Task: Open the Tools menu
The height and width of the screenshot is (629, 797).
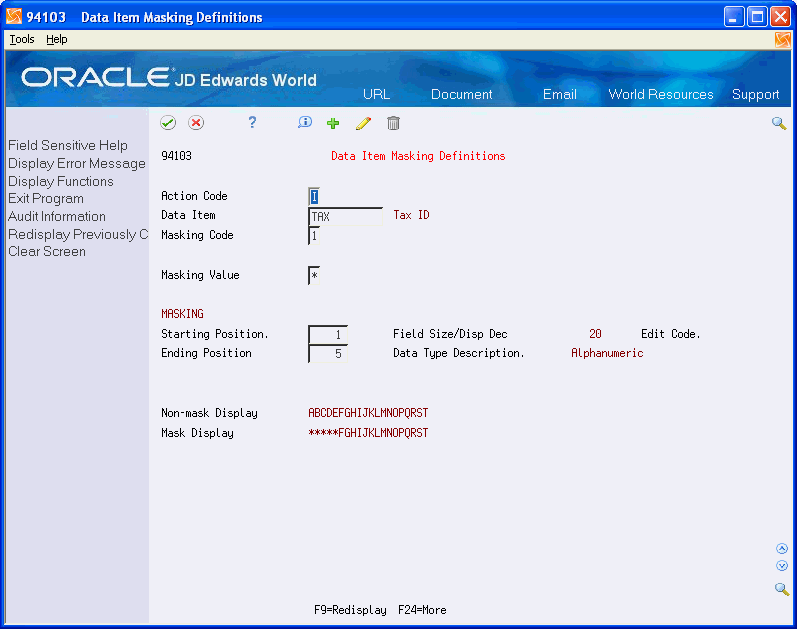Action: tap(22, 39)
